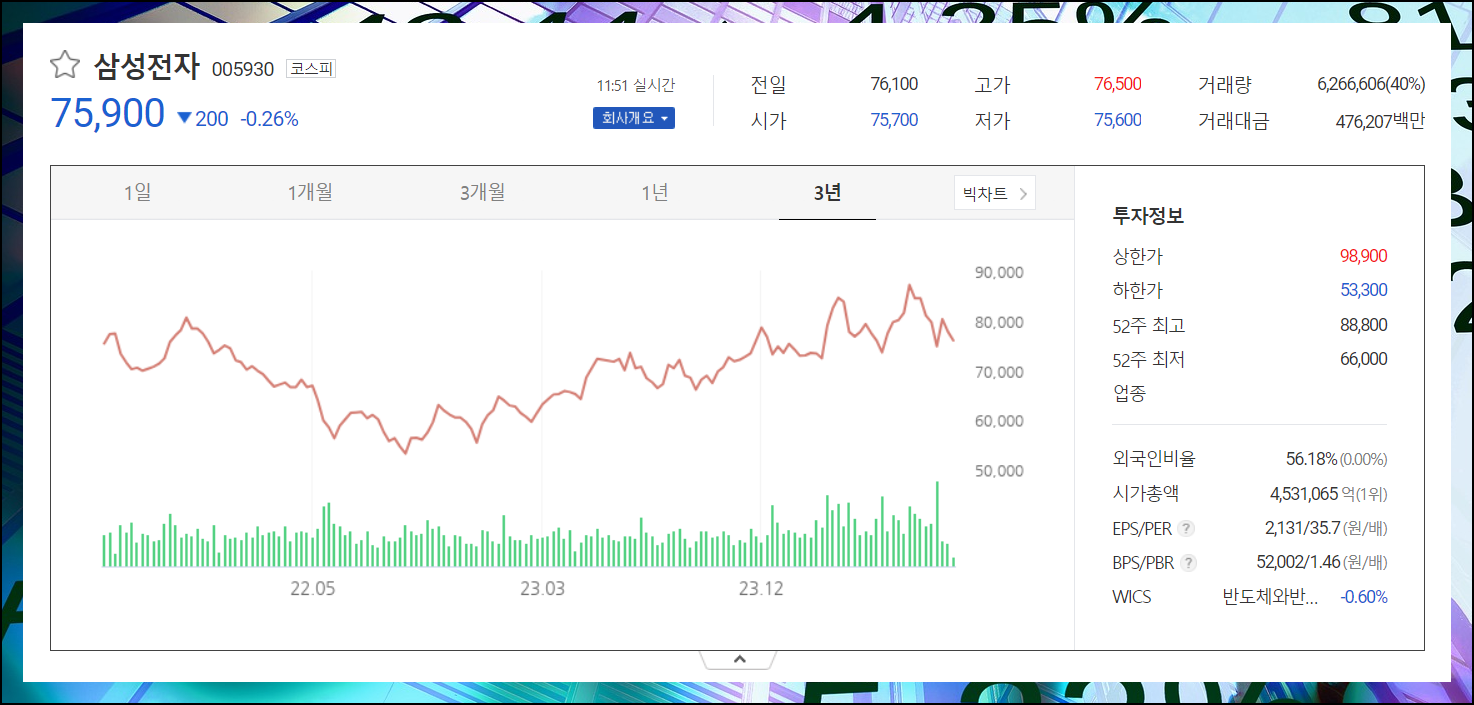Open the 회사개요 dropdown button
The image size is (1474, 705).
pos(634,118)
